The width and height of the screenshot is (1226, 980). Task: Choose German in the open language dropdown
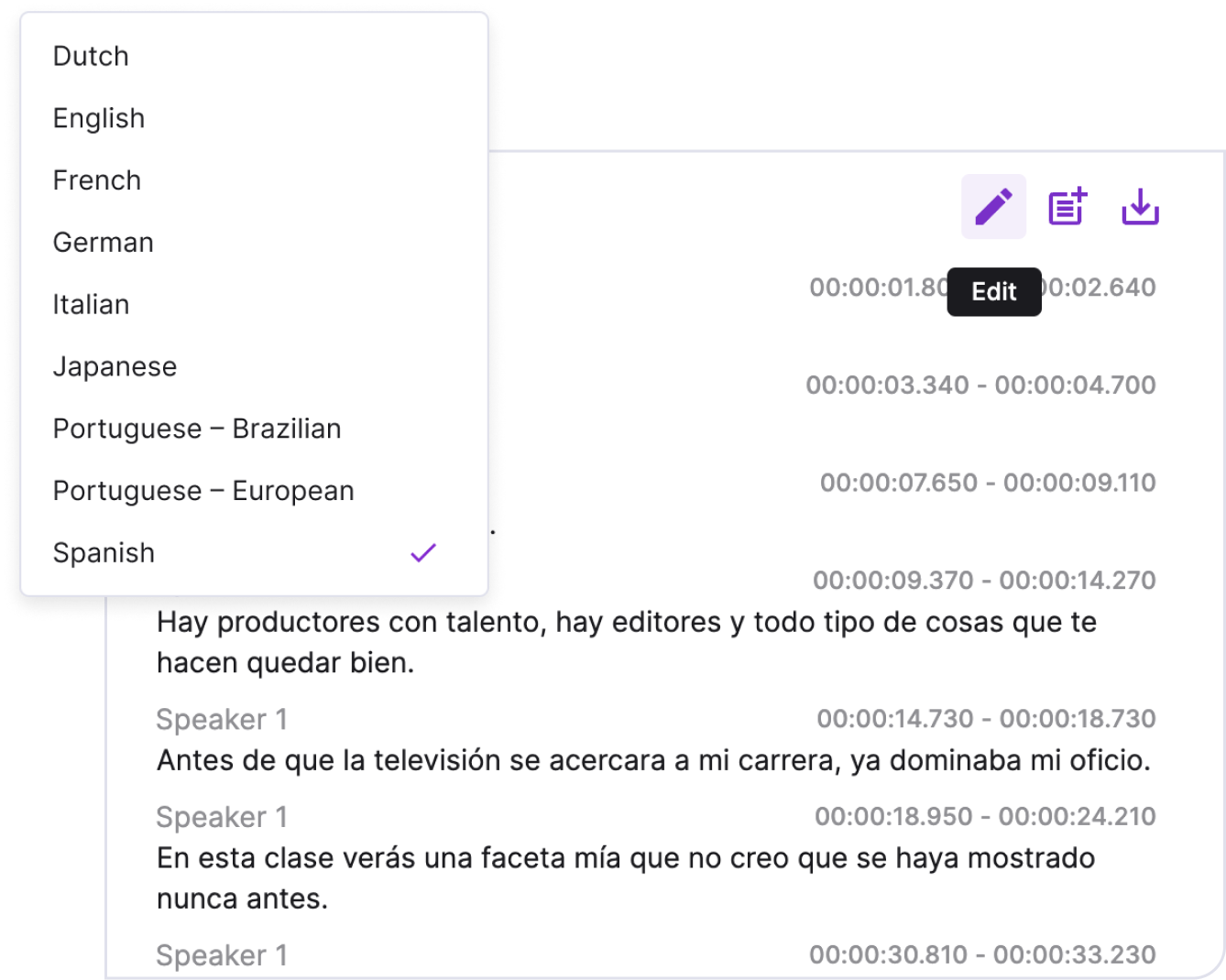pos(103,241)
